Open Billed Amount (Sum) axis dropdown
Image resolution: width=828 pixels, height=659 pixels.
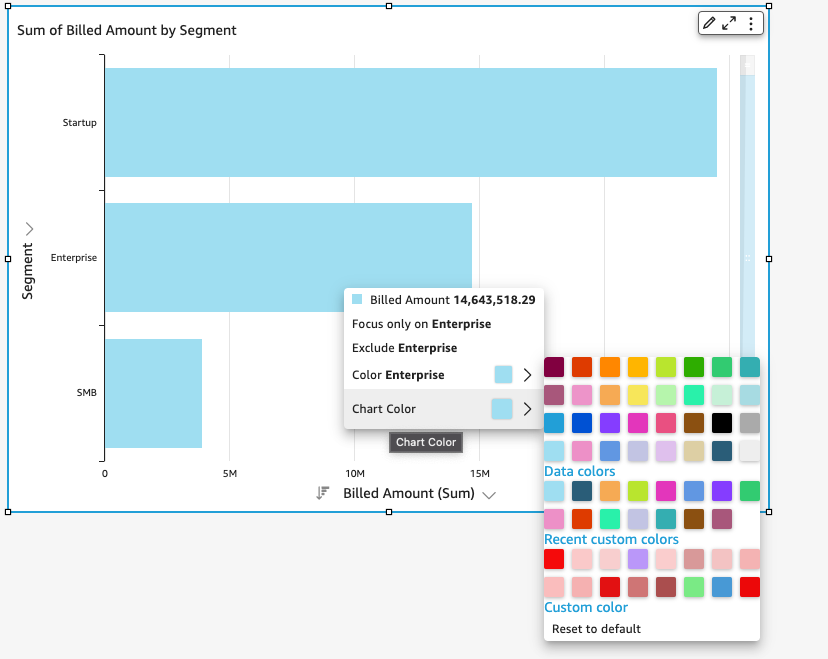pos(489,494)
